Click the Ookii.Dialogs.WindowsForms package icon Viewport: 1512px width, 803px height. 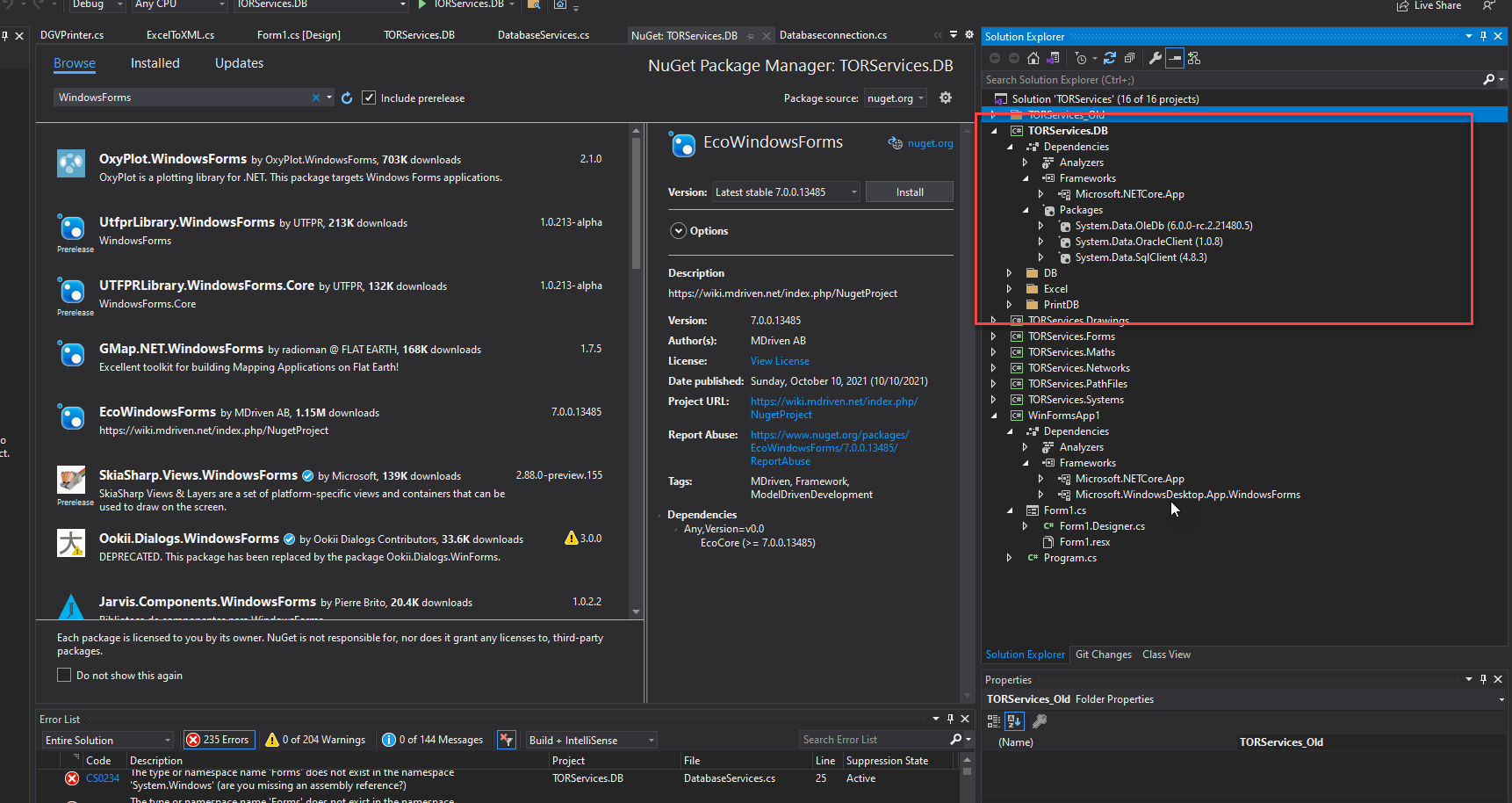(71, 543)
